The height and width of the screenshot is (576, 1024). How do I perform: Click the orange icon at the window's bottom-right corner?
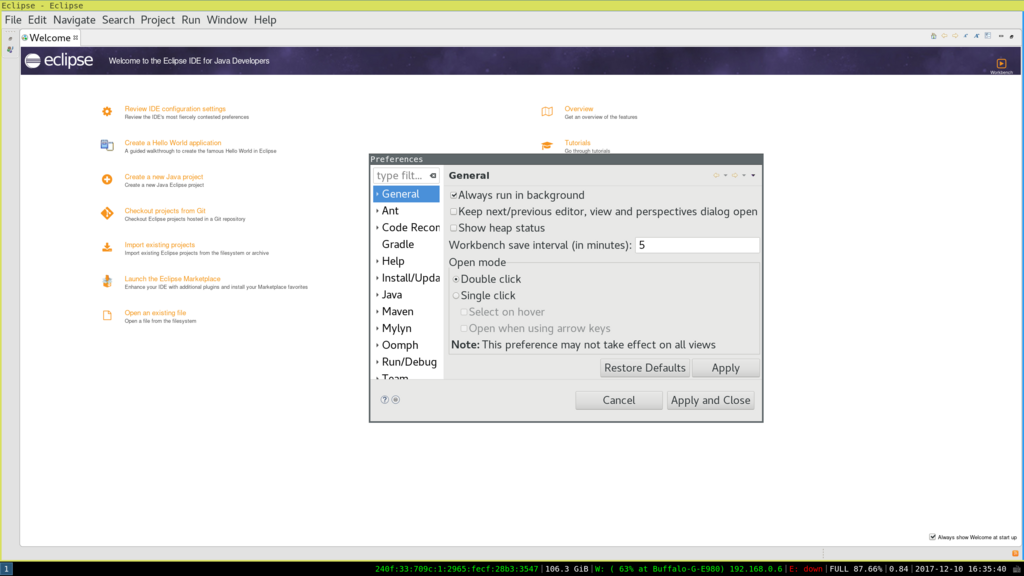[x=1015, y=553]
